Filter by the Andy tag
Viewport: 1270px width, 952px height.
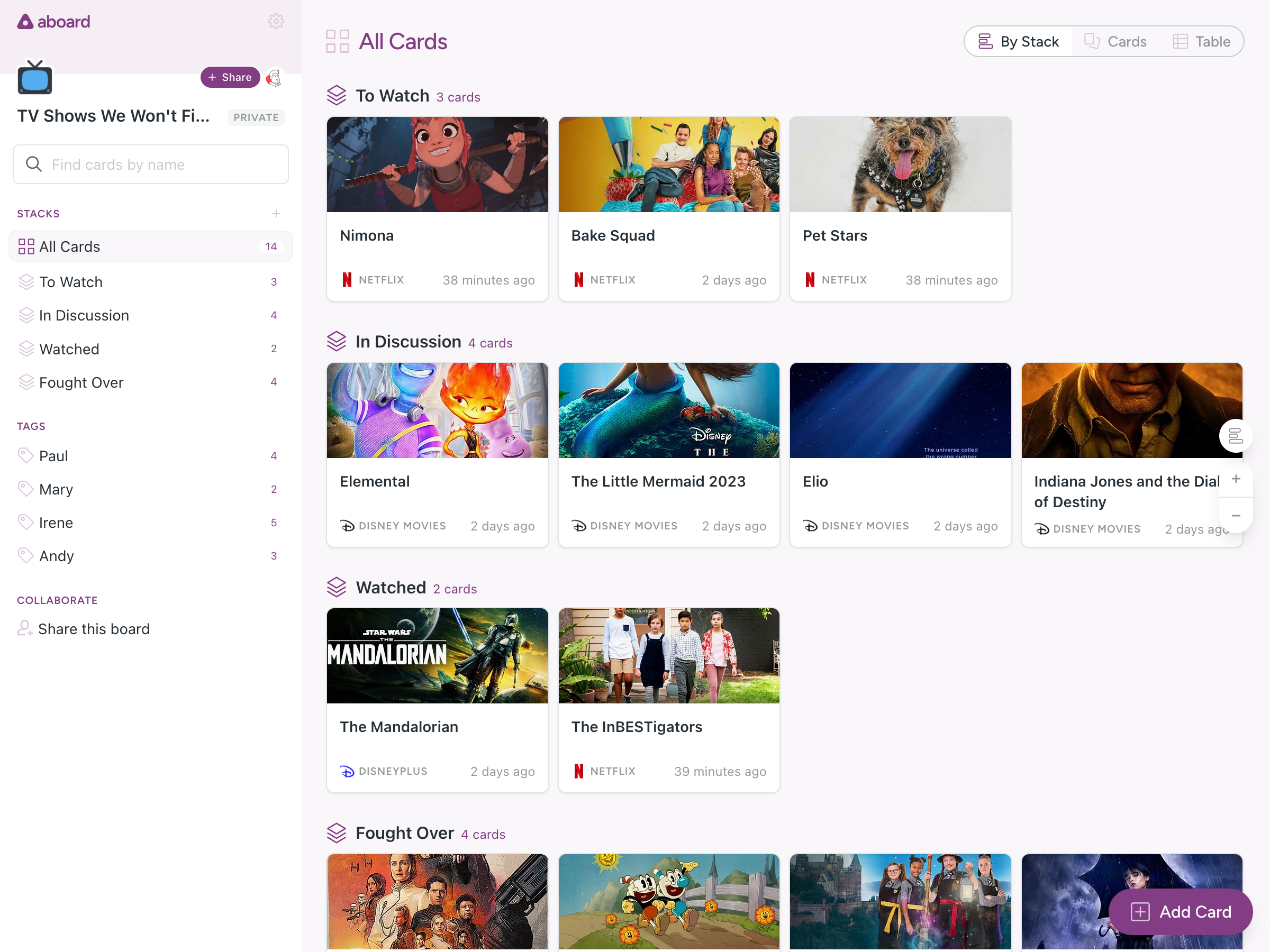click(150, 555)
